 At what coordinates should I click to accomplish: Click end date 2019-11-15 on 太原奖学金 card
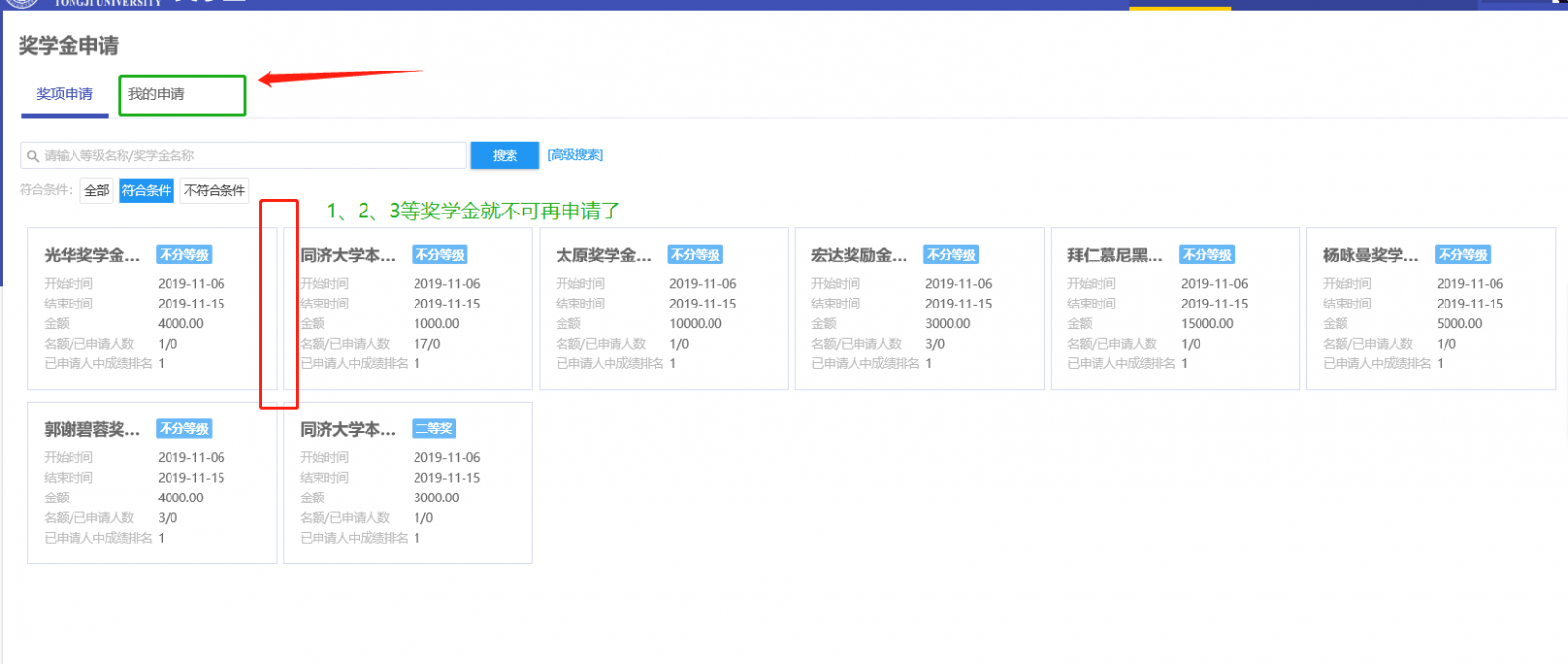click(x=703, y=305)
